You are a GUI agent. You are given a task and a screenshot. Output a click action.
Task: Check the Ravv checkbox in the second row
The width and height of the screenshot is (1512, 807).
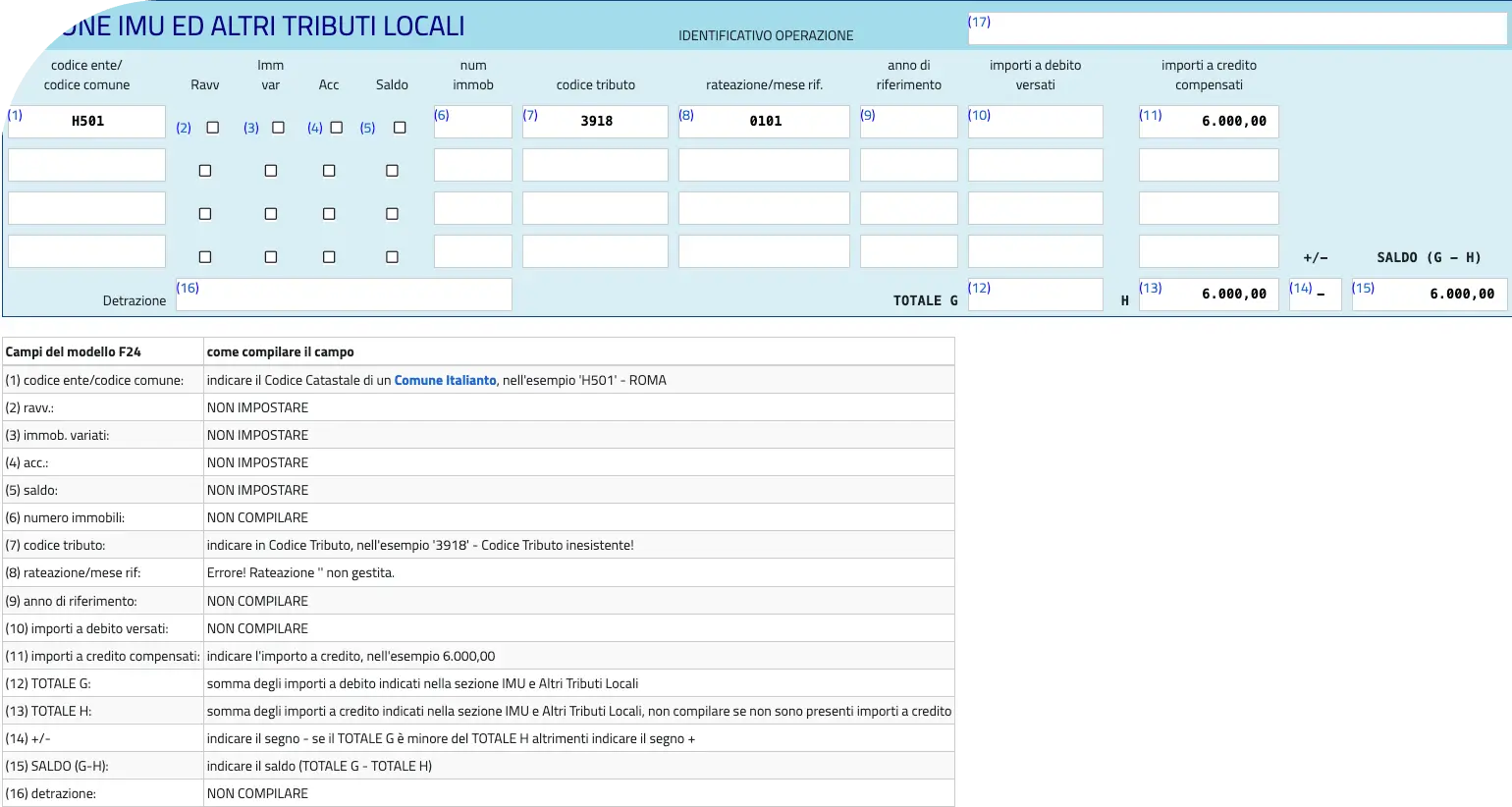[x=205, y=171]
